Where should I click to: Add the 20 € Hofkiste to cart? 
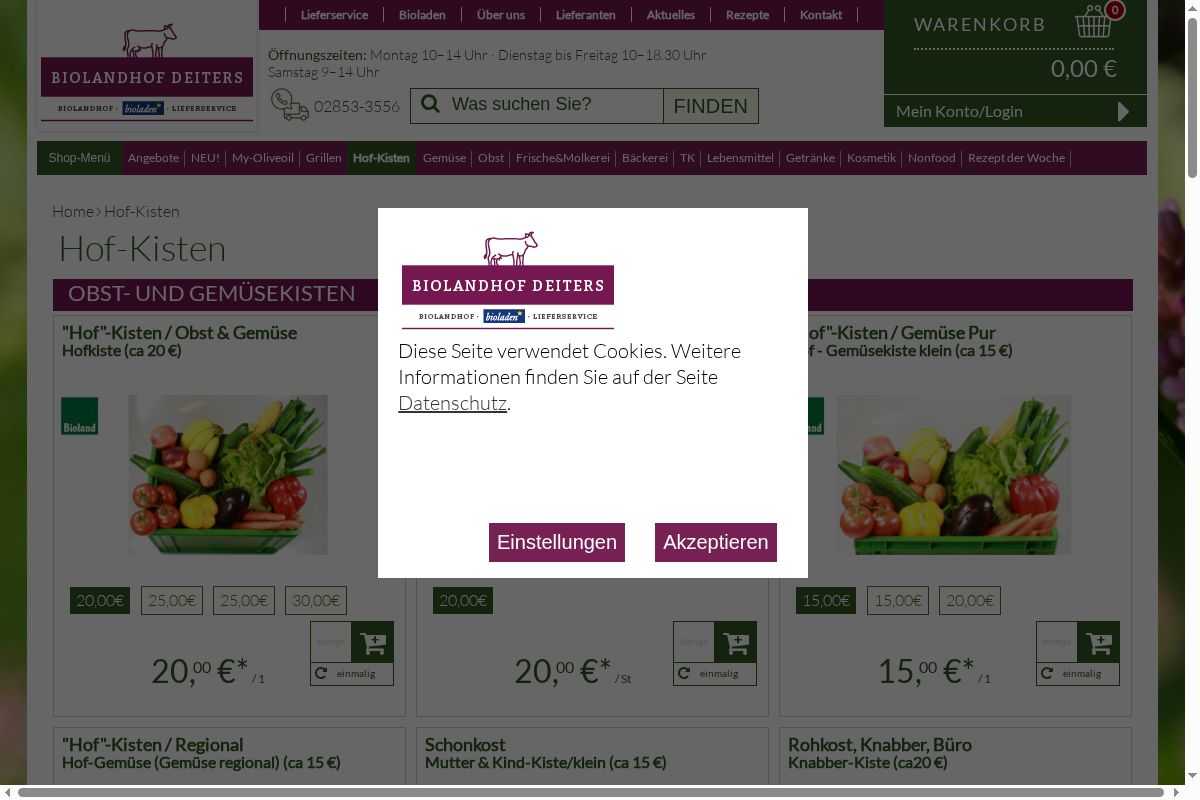(x=372, y=642)
